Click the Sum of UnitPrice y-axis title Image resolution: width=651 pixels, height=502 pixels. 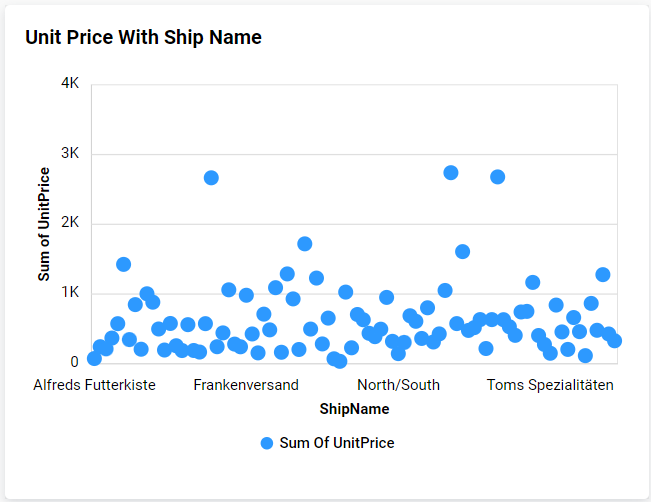[x=44, y=224]
